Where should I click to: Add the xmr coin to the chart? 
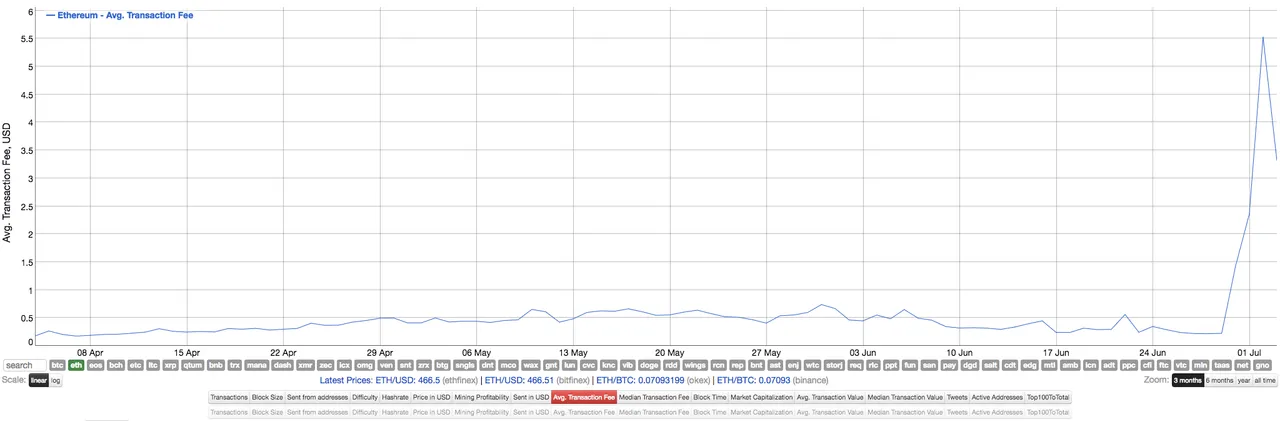click(x=305, y=365)
